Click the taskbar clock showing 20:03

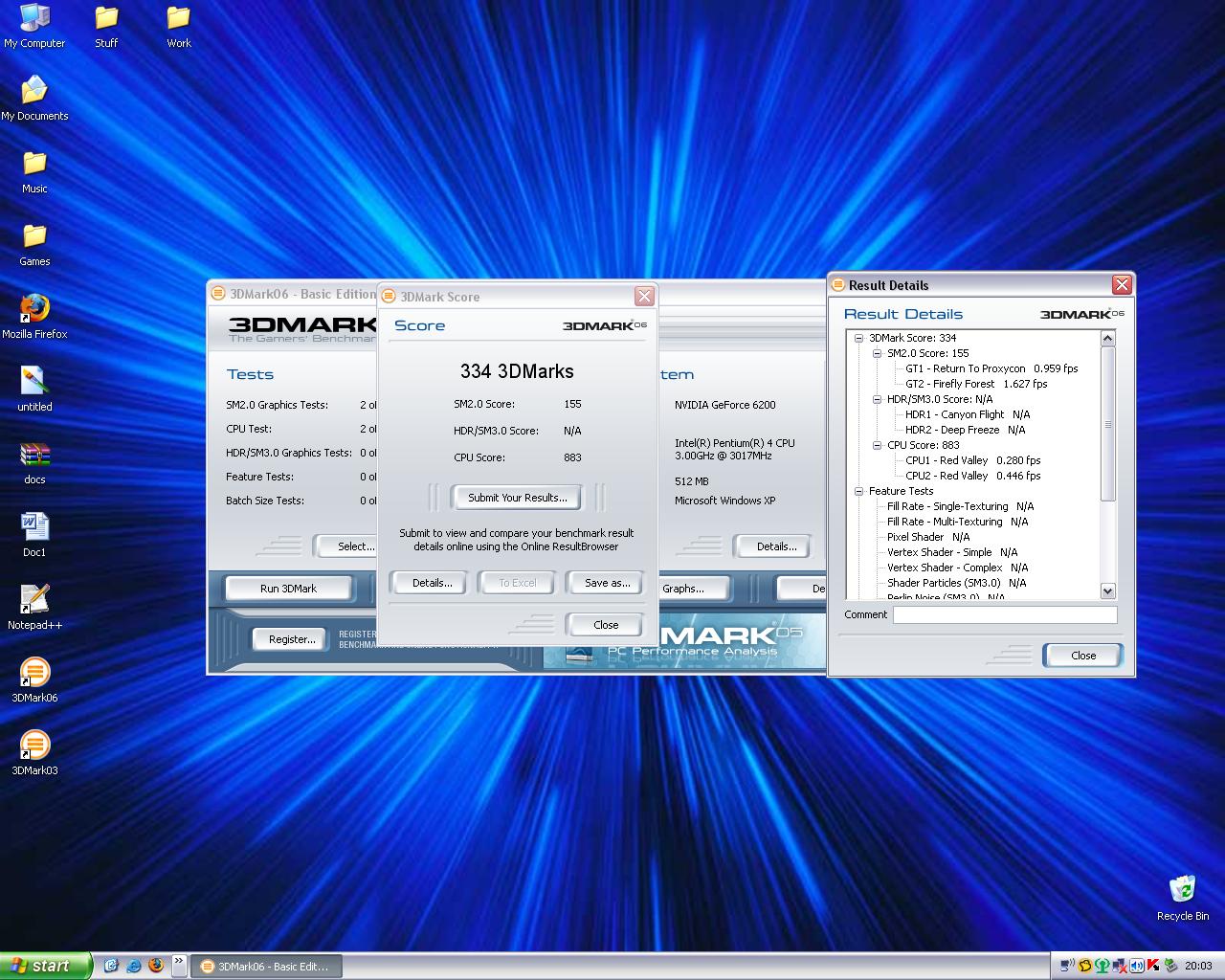(x=1198, y=966)
